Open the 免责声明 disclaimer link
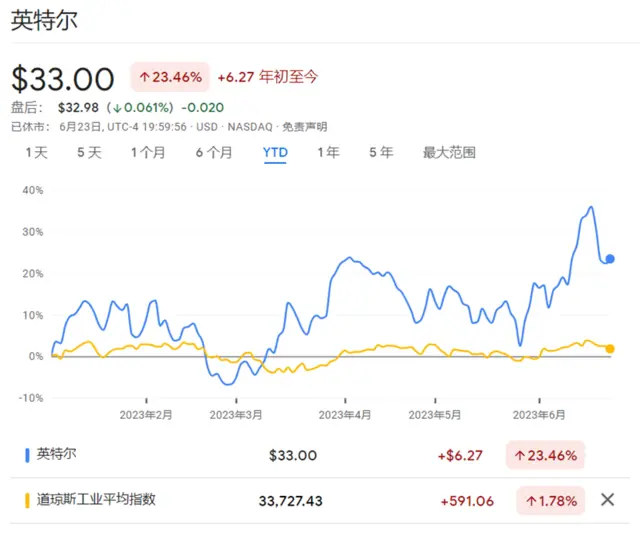 tap(305, 127)
